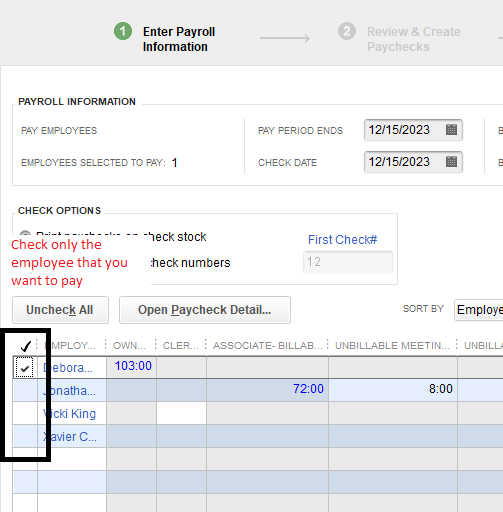Open the Pay Period Ends calendar icon

tap(451, 130)
